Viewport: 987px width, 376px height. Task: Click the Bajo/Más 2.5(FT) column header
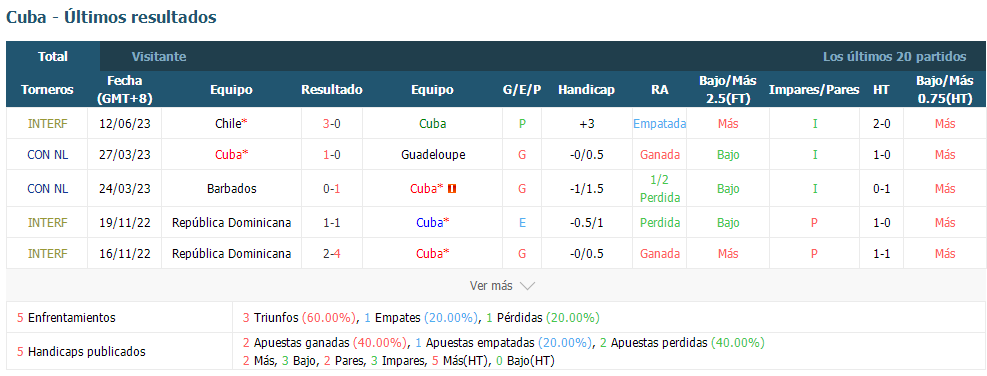click(728, 90)
